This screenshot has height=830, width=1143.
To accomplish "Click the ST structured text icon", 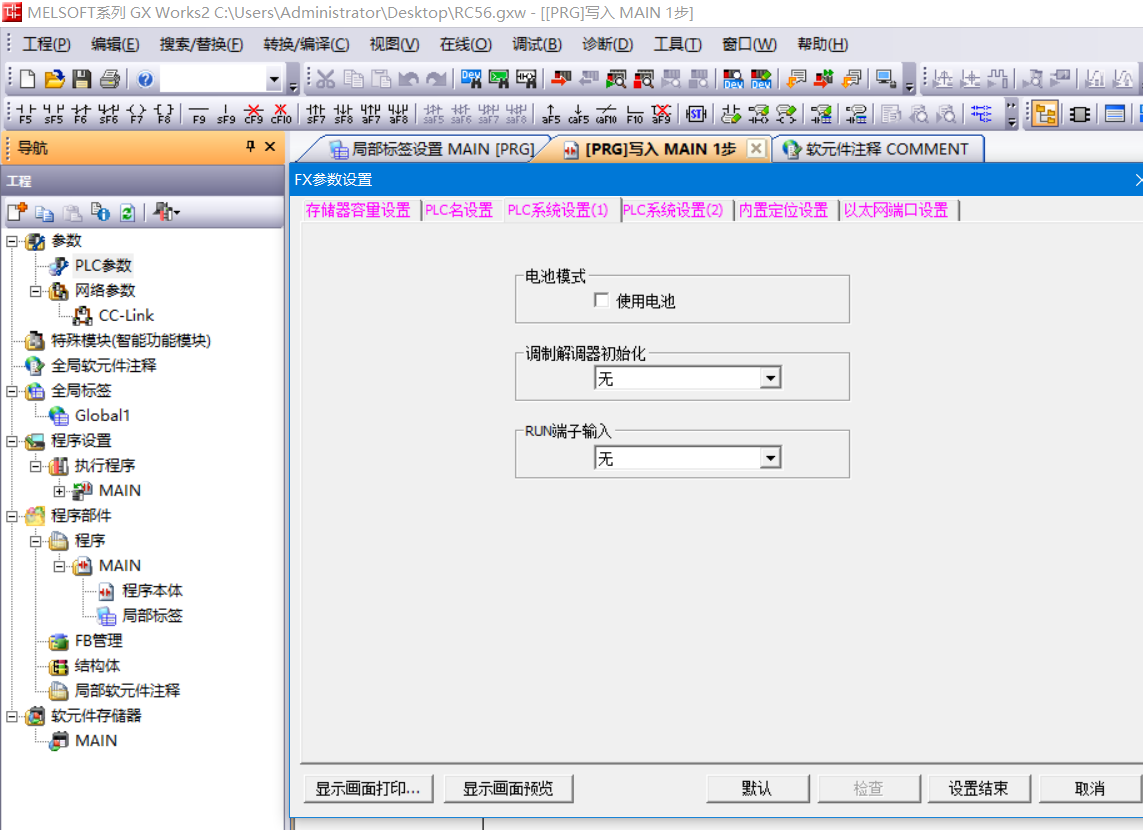I will [696, 114].
